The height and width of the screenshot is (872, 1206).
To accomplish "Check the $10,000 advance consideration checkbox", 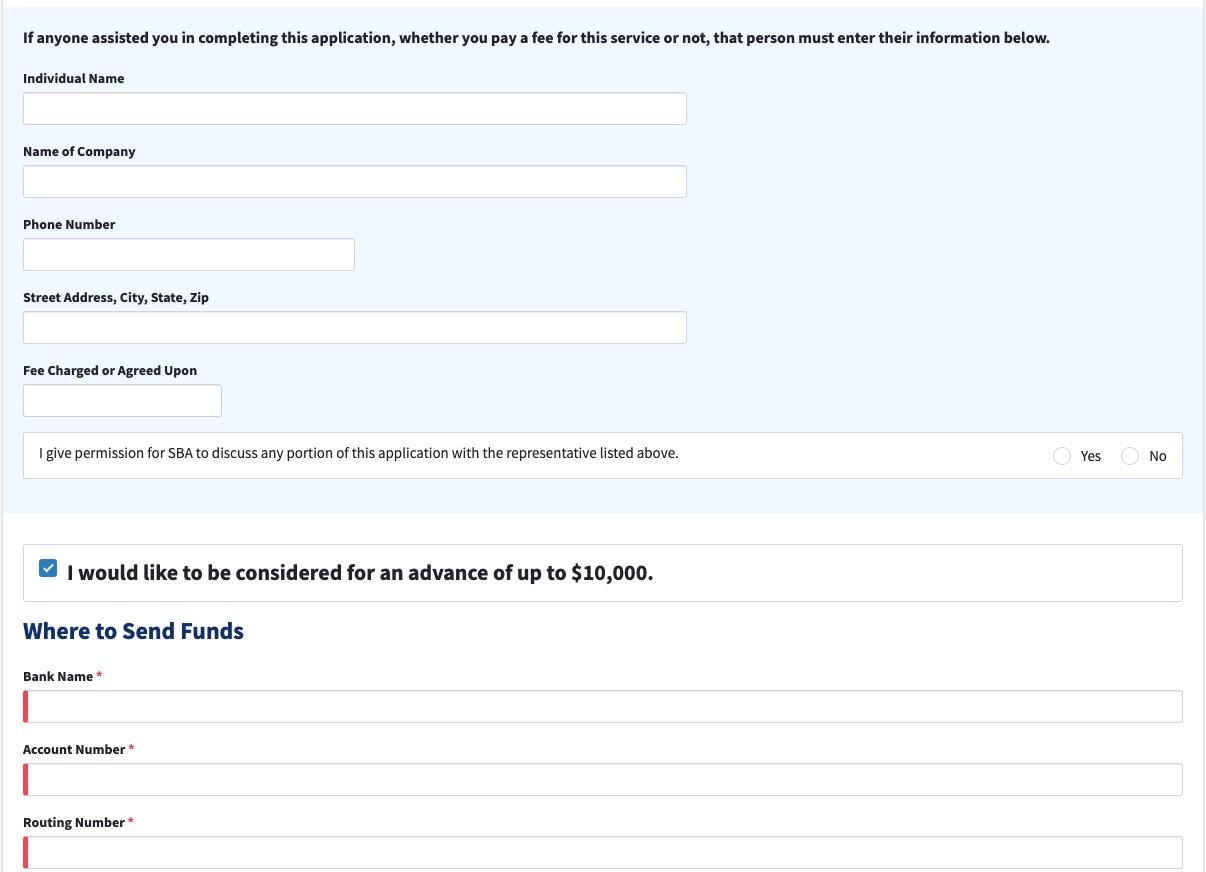I will [x=48, y=568].
